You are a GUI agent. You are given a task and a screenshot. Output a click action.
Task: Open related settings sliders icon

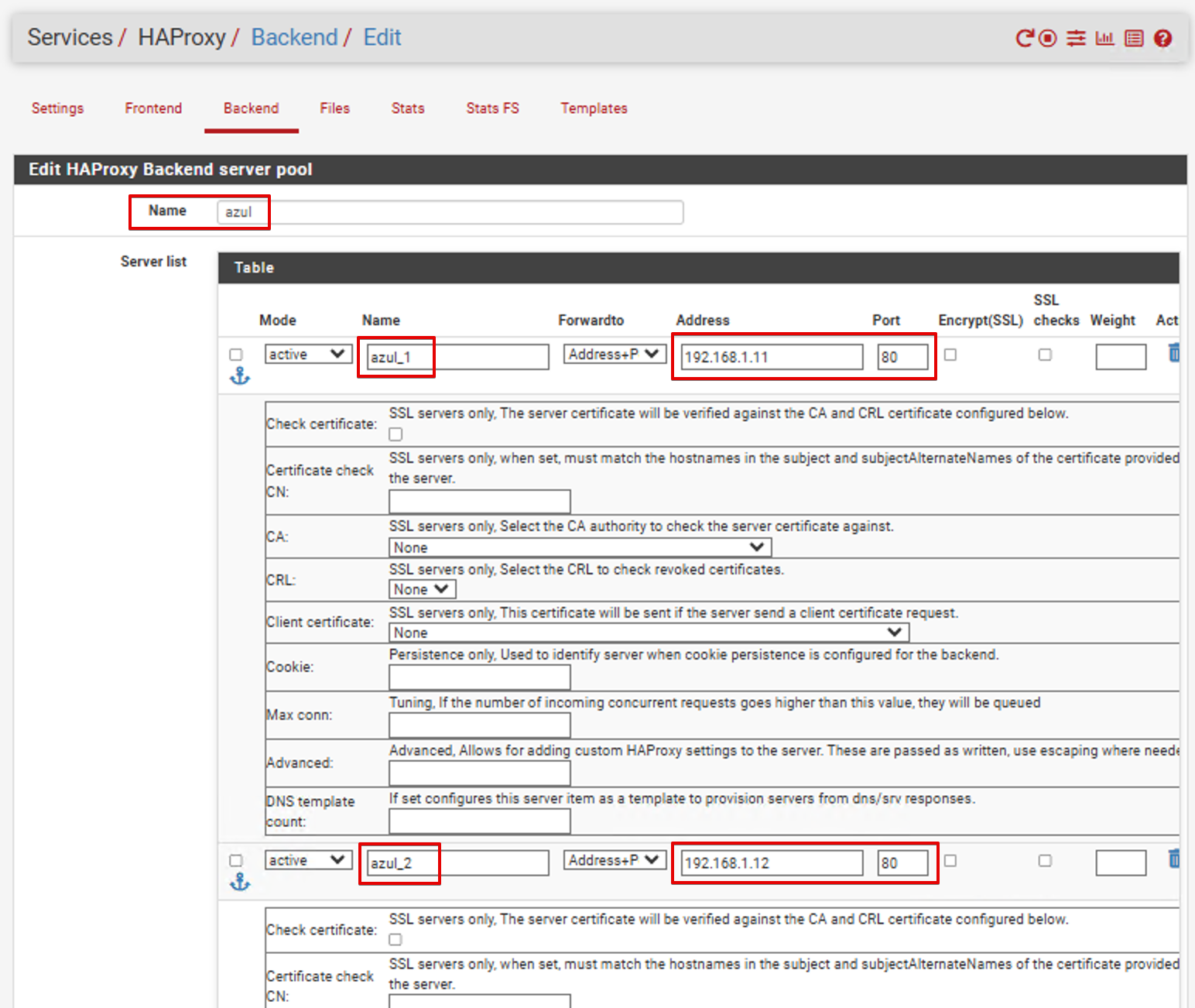(x=1076, y=38)
